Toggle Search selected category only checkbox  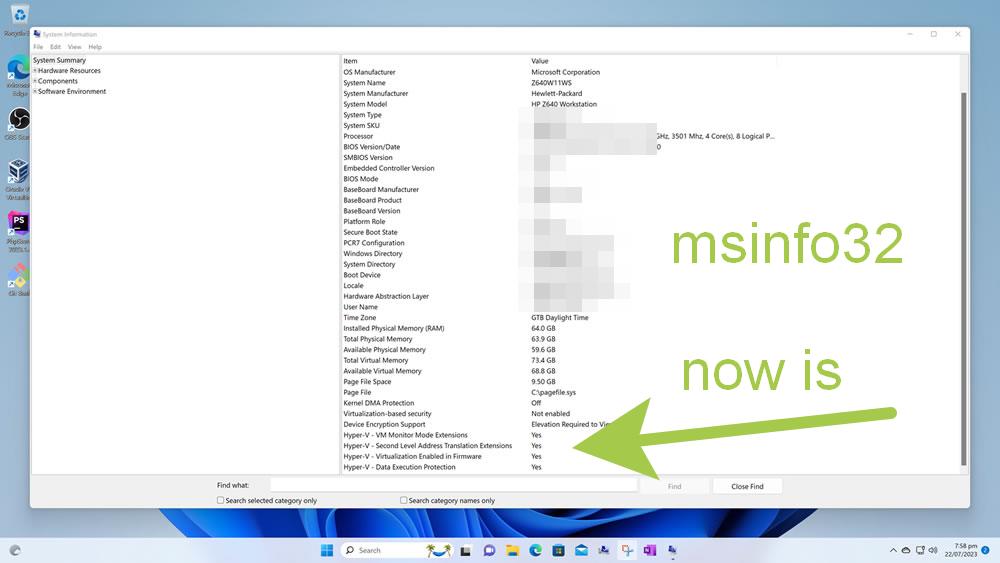tap(221, 501)
